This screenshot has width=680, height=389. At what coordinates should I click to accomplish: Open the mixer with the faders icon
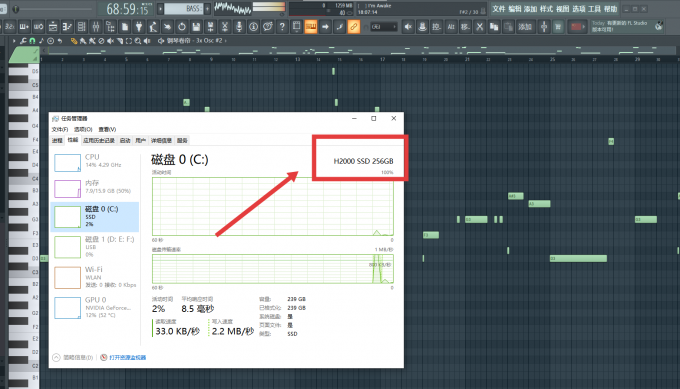[96, 27]
